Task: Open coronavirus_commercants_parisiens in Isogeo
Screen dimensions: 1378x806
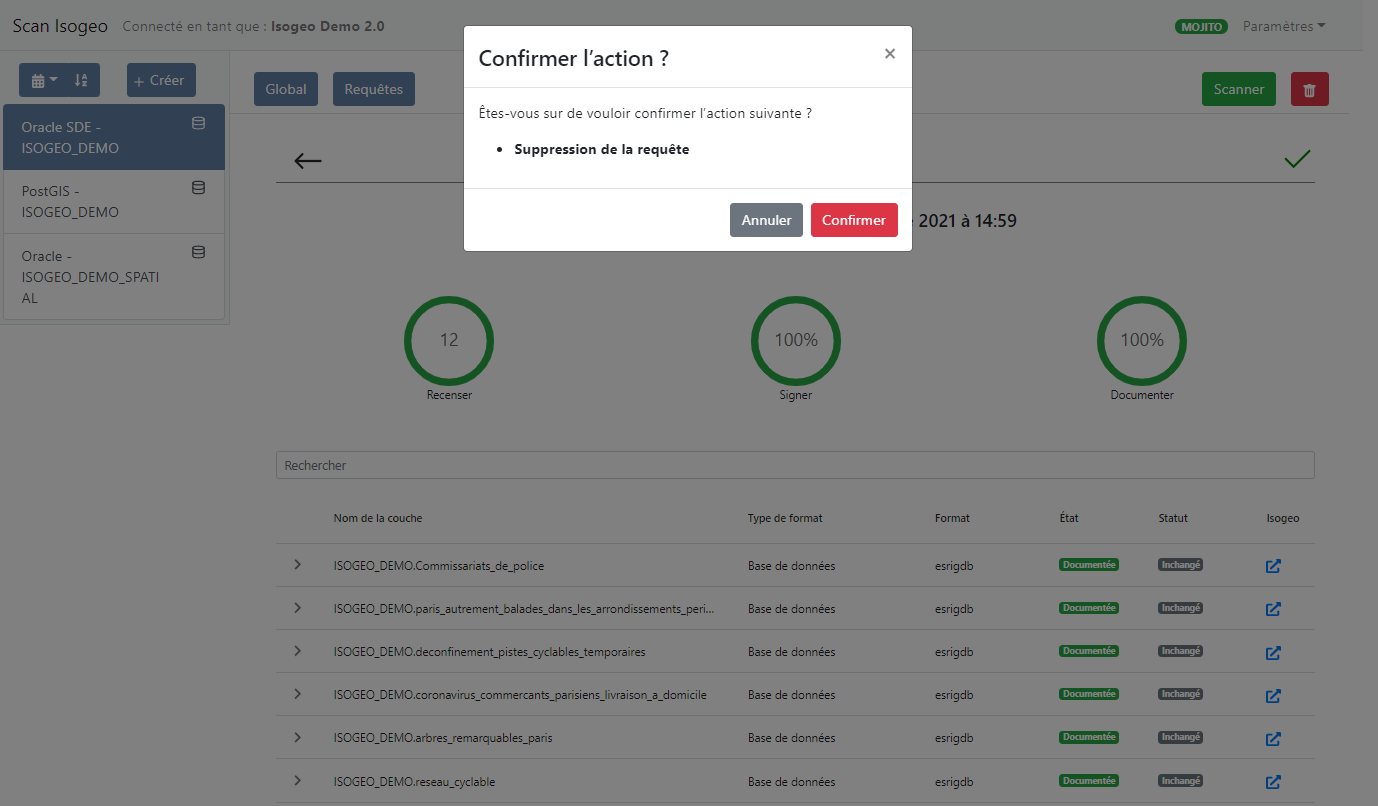Action: pyautogui.click(x=1273, y=695)
